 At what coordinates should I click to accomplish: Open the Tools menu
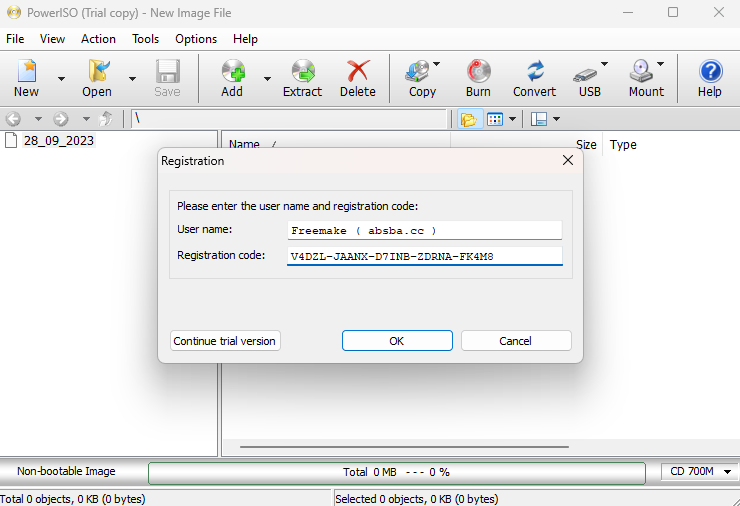145,39
